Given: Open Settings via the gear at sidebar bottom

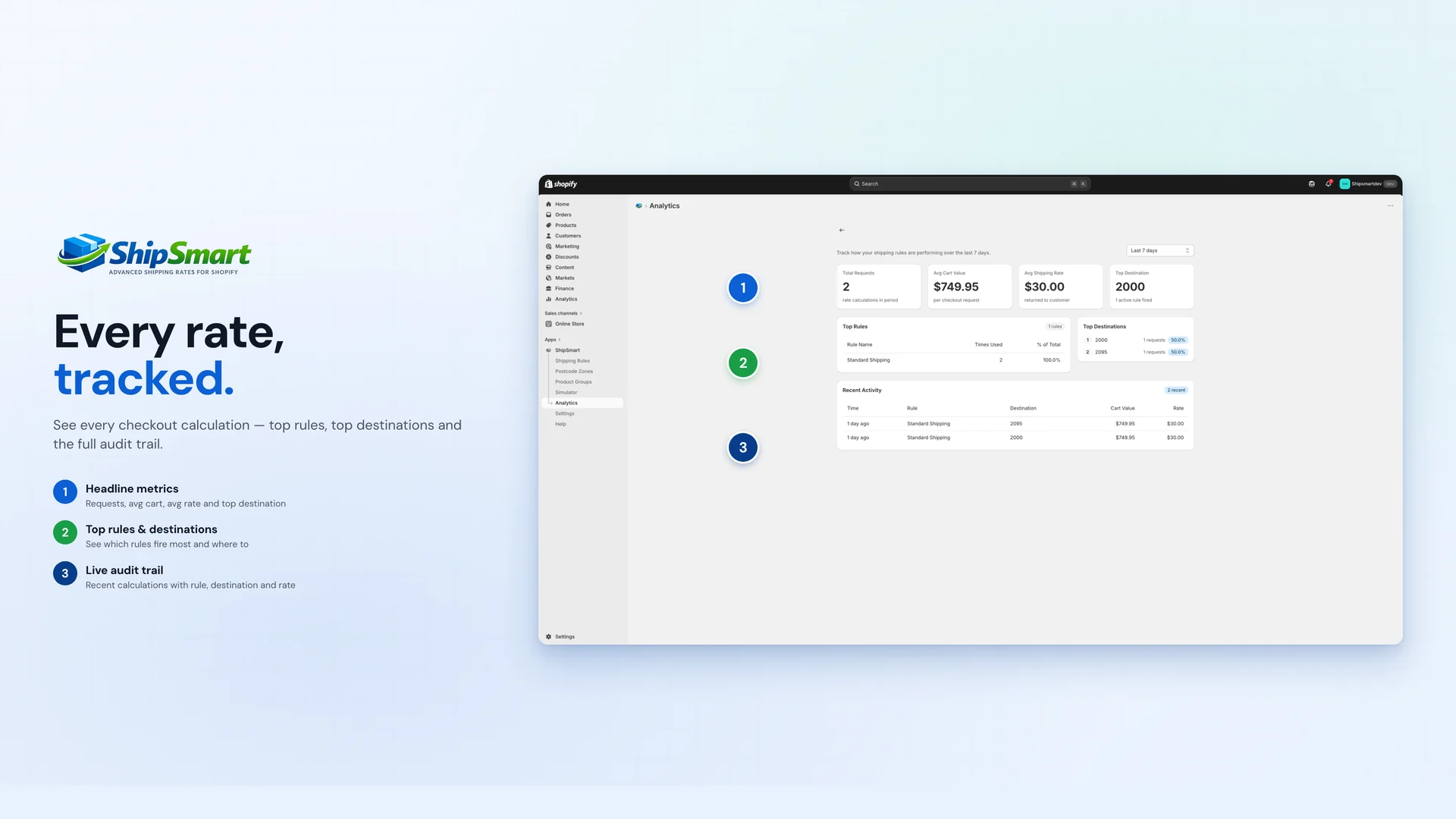Looking at the screenshot, I should pyautogui.click(x=548, y=637).
